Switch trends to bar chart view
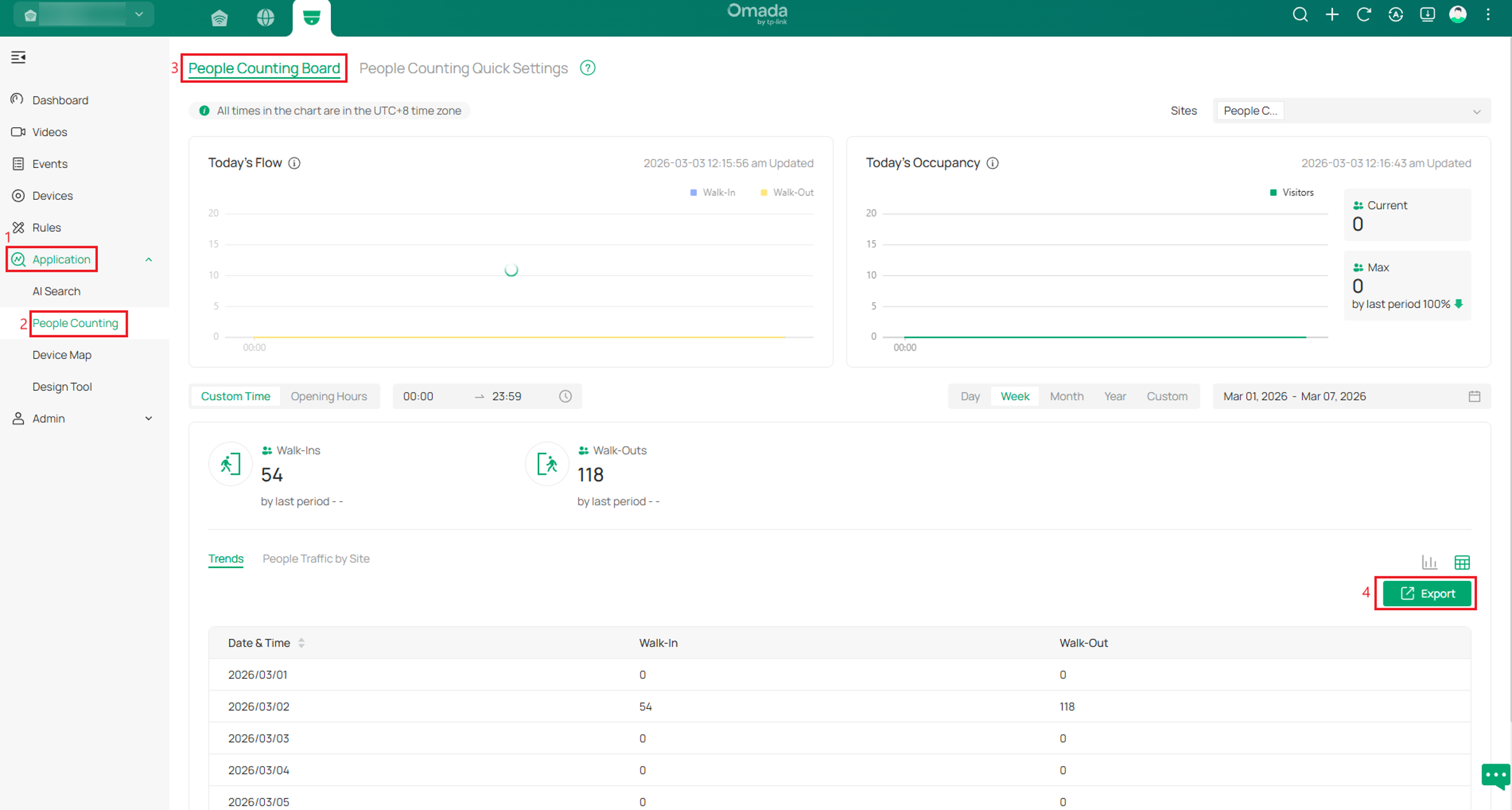Image resolution: width=1512 pixels, height=810 pixels. pos(1429,562)
